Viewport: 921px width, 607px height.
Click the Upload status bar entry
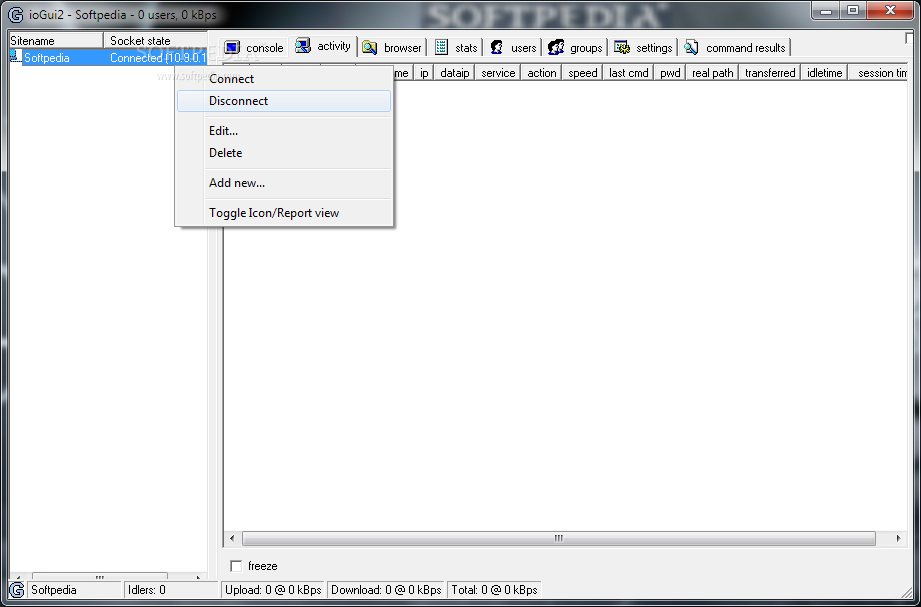(x=274, y=590)
